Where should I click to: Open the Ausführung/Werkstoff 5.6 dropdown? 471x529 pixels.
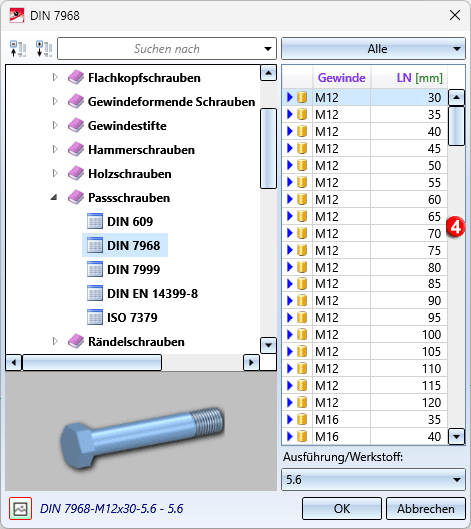[373, 479]
